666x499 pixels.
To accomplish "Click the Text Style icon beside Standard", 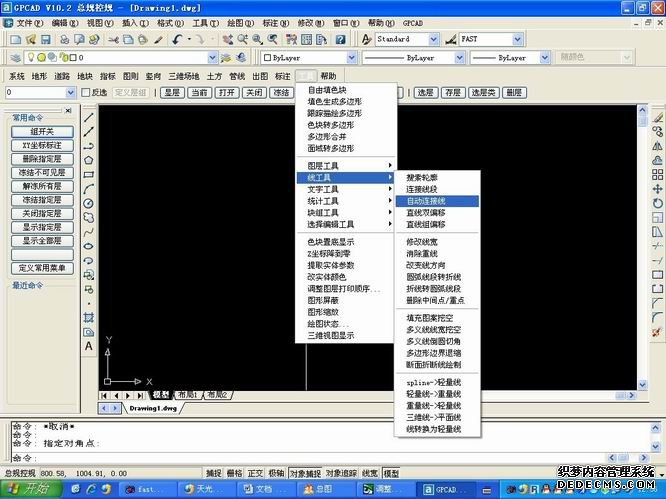I will tap(366, 39).
